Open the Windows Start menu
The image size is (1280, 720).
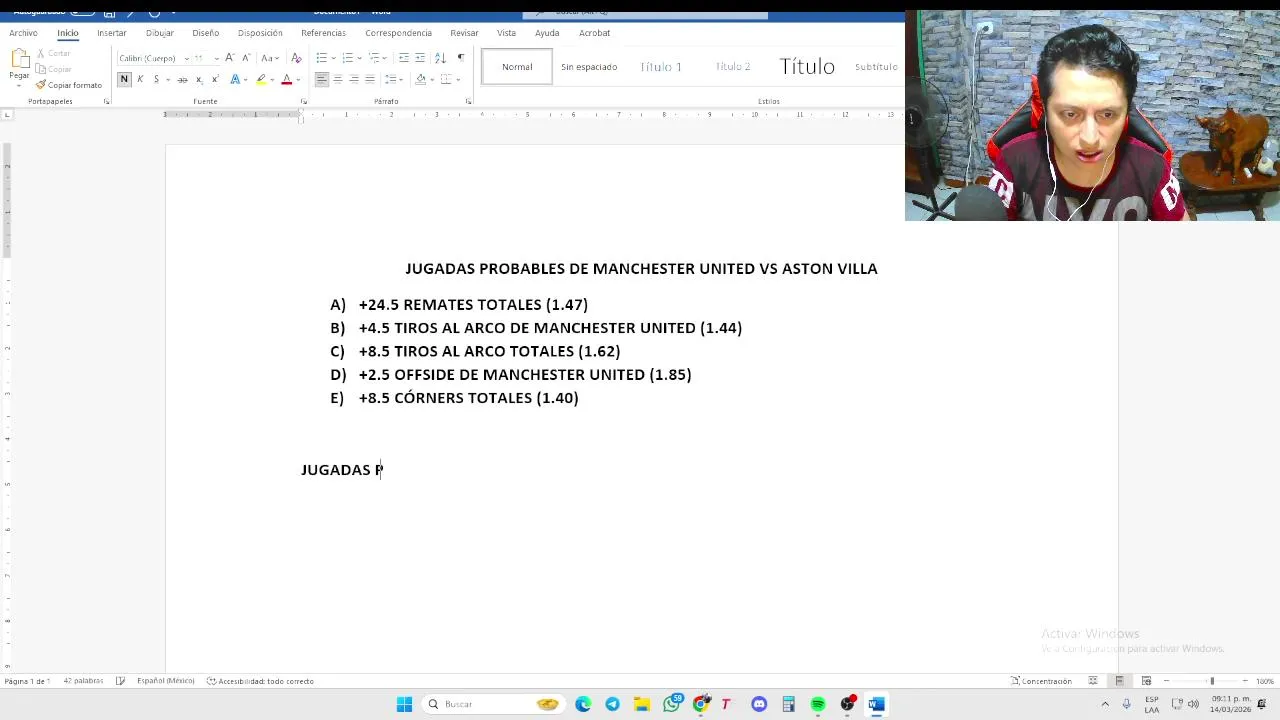(404, 704)
